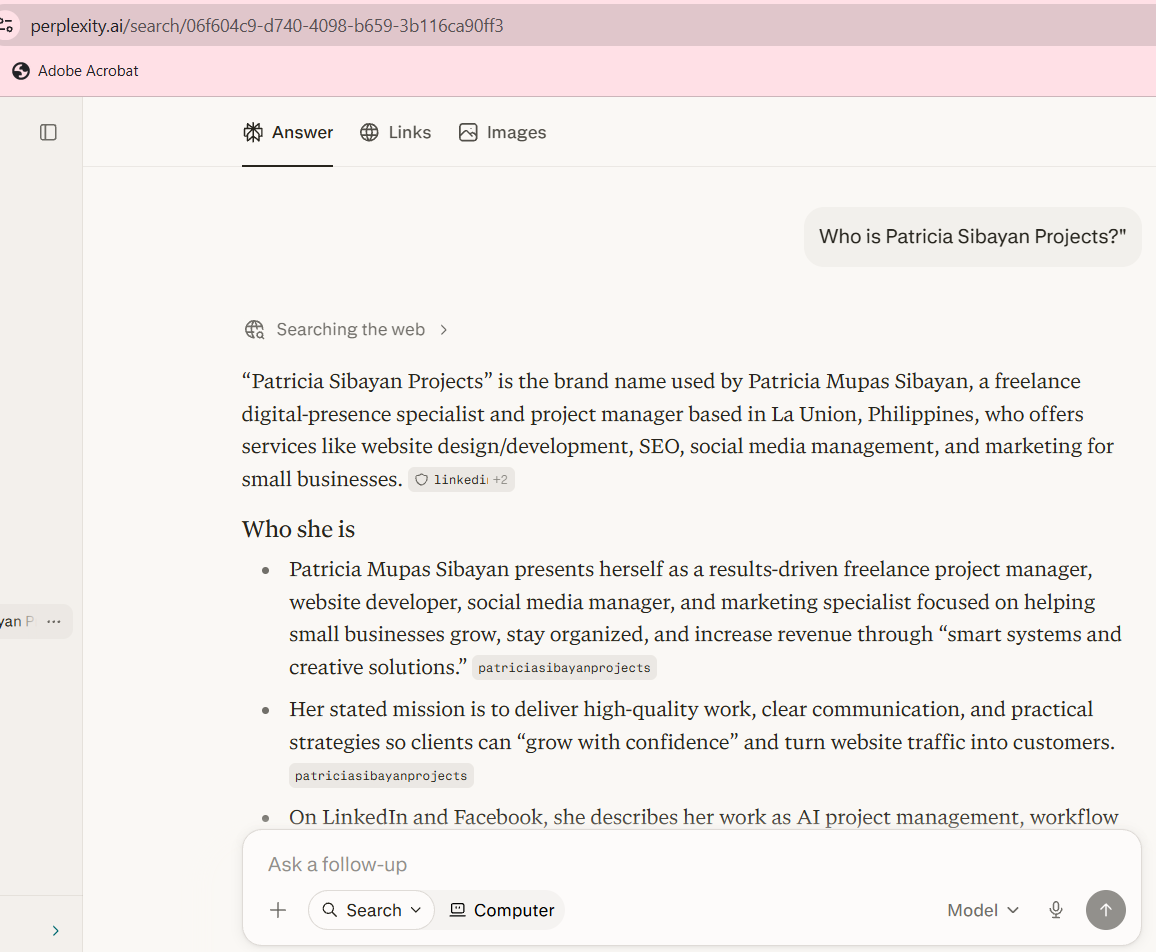Image resolution: width=1156 pixels, height=952 pixels.
Task: Click the plus attach icon
Action: pyautogui.click(x=278, y=911)
